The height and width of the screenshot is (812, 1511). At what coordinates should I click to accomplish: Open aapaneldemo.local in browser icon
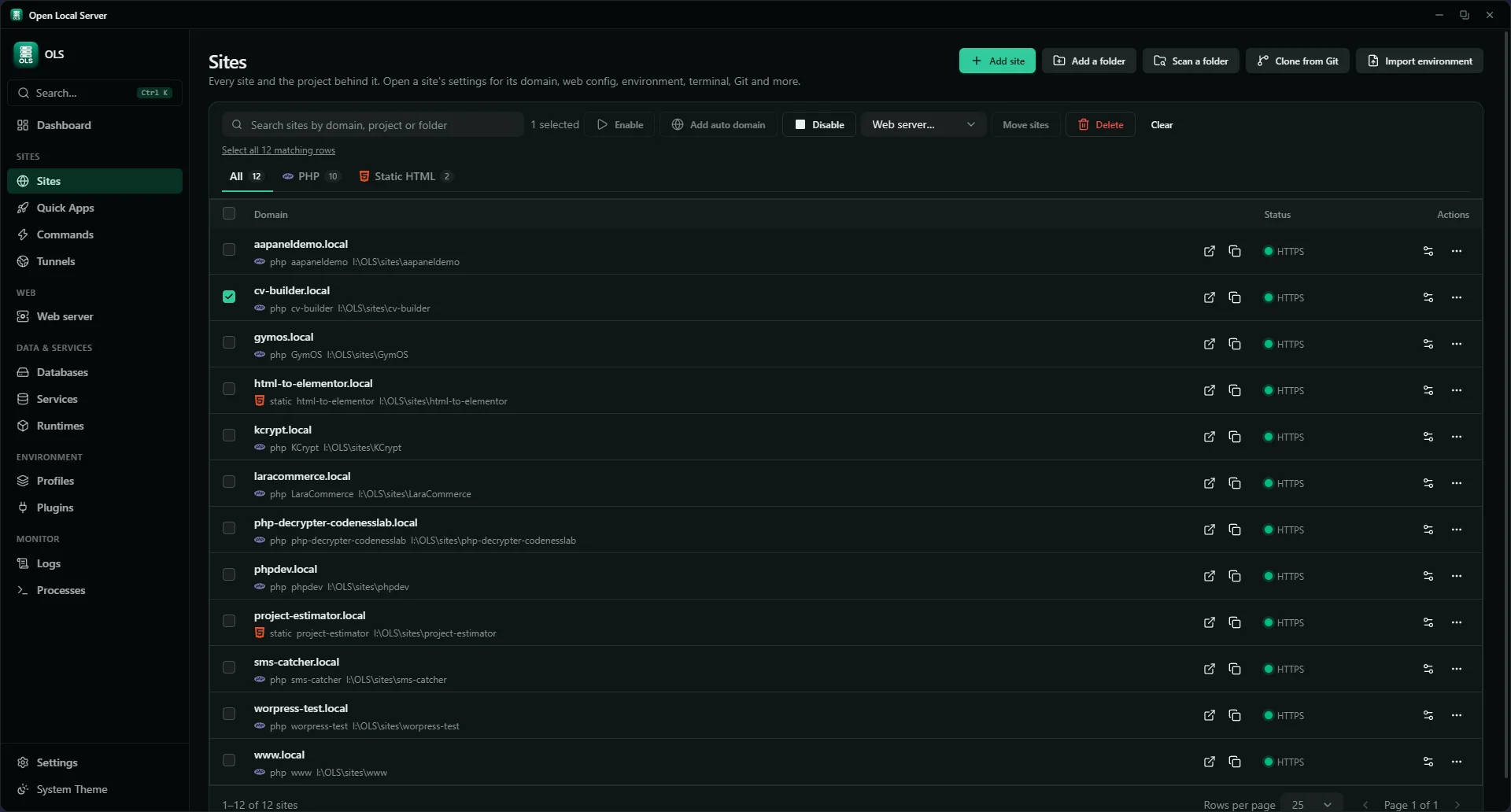pyautogui.click(x=1210, y=251)
